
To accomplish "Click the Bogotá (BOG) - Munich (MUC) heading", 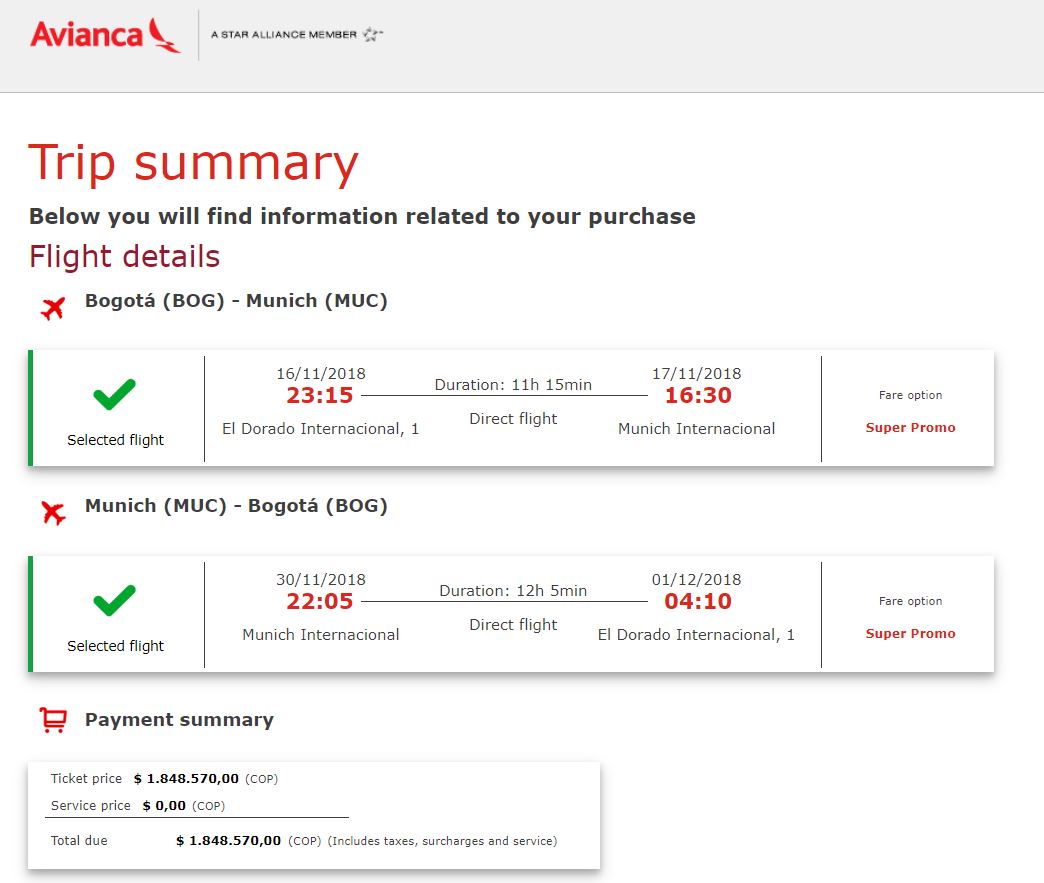I will [236, 301].
